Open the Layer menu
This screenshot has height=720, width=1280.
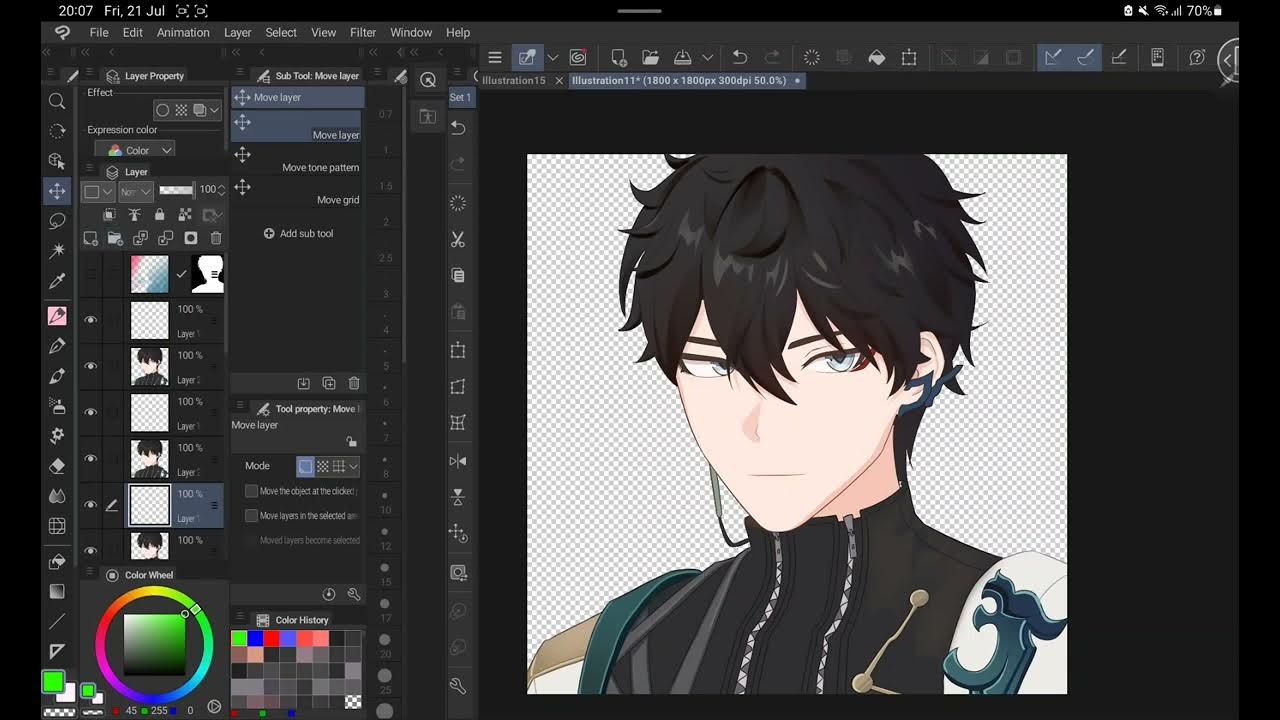coord(238,32)
